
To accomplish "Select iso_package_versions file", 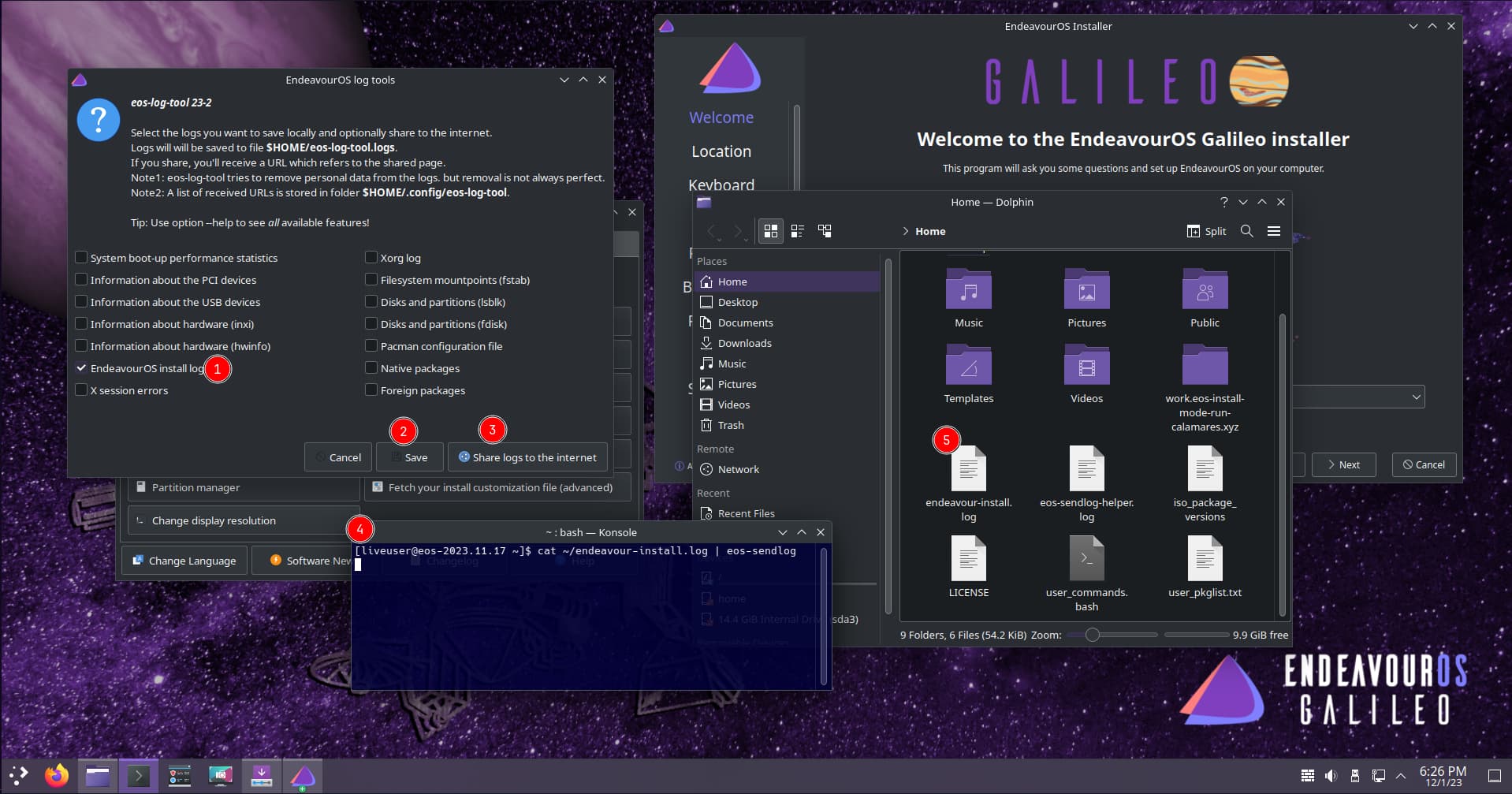I will coord(1205,483).
